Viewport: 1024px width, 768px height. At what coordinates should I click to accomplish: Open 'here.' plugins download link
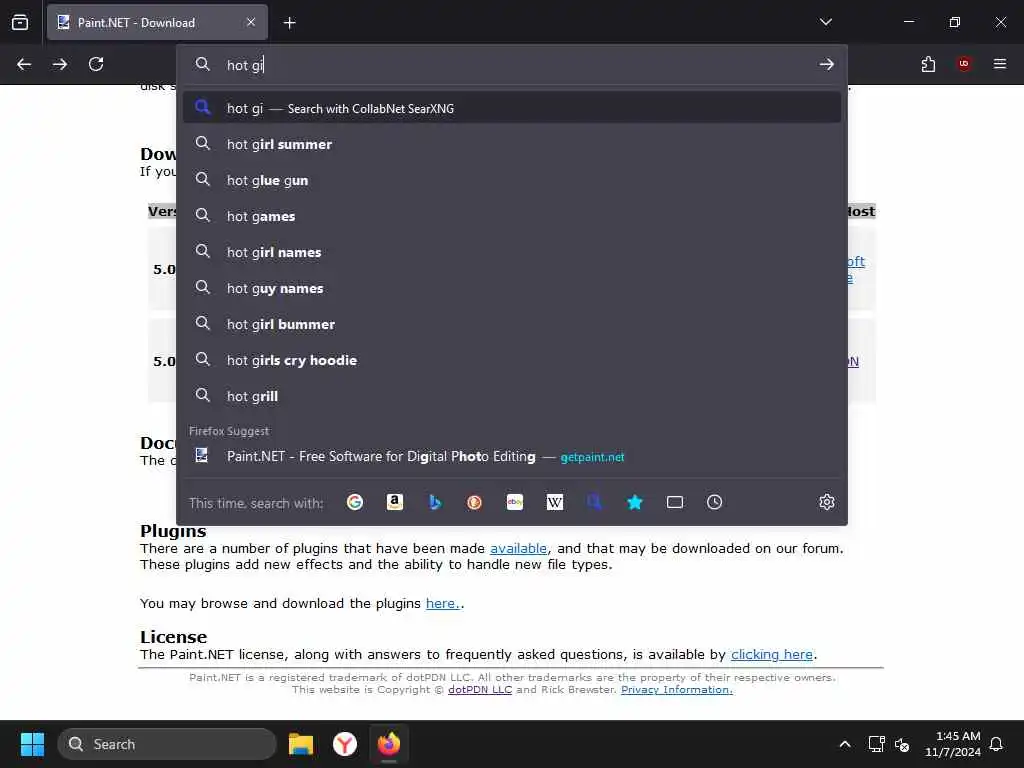pos(443,603)
